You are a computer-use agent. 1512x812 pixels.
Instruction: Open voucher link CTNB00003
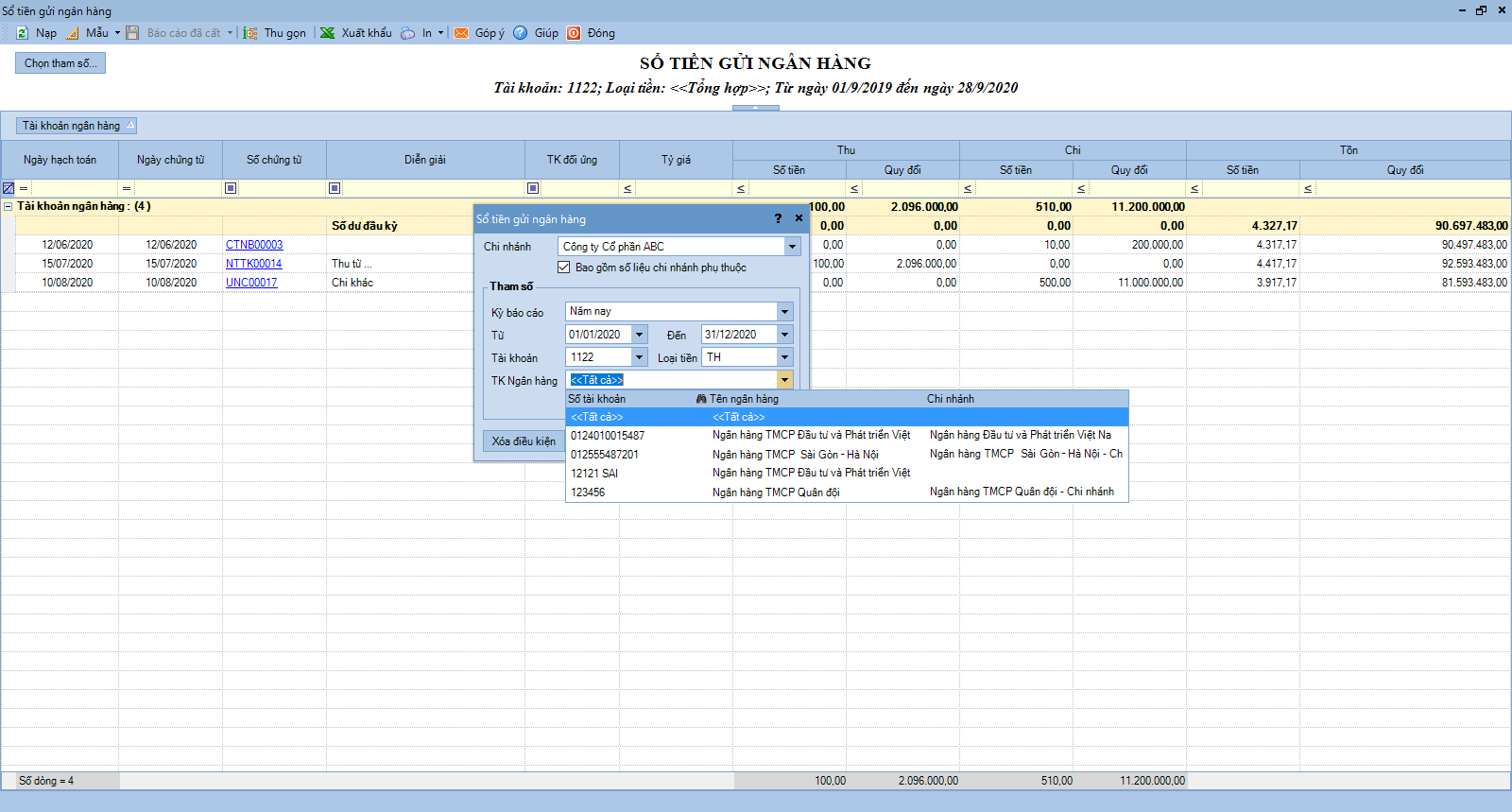pos(254,245)
